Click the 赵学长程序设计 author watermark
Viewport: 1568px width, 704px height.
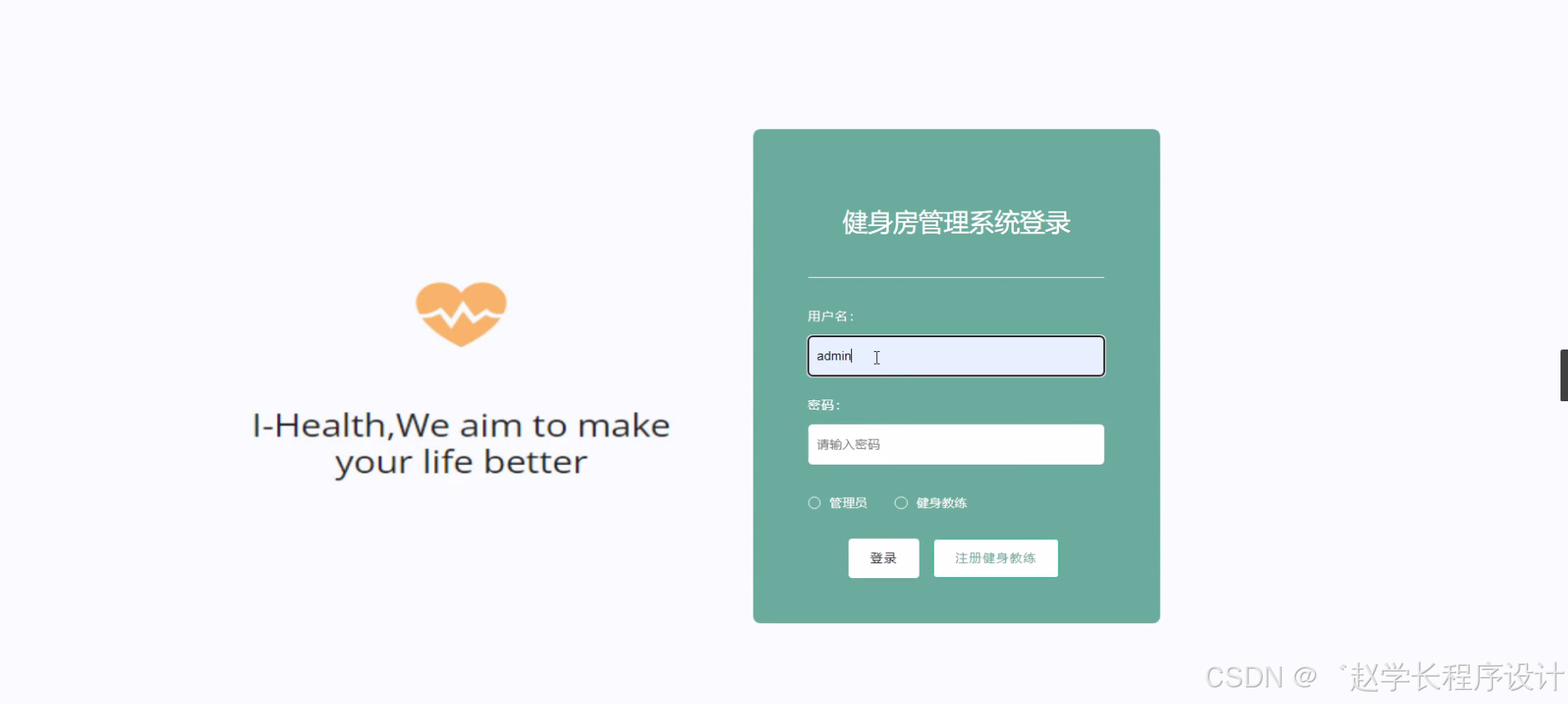pyautogui.click(x=1456, y=677)
